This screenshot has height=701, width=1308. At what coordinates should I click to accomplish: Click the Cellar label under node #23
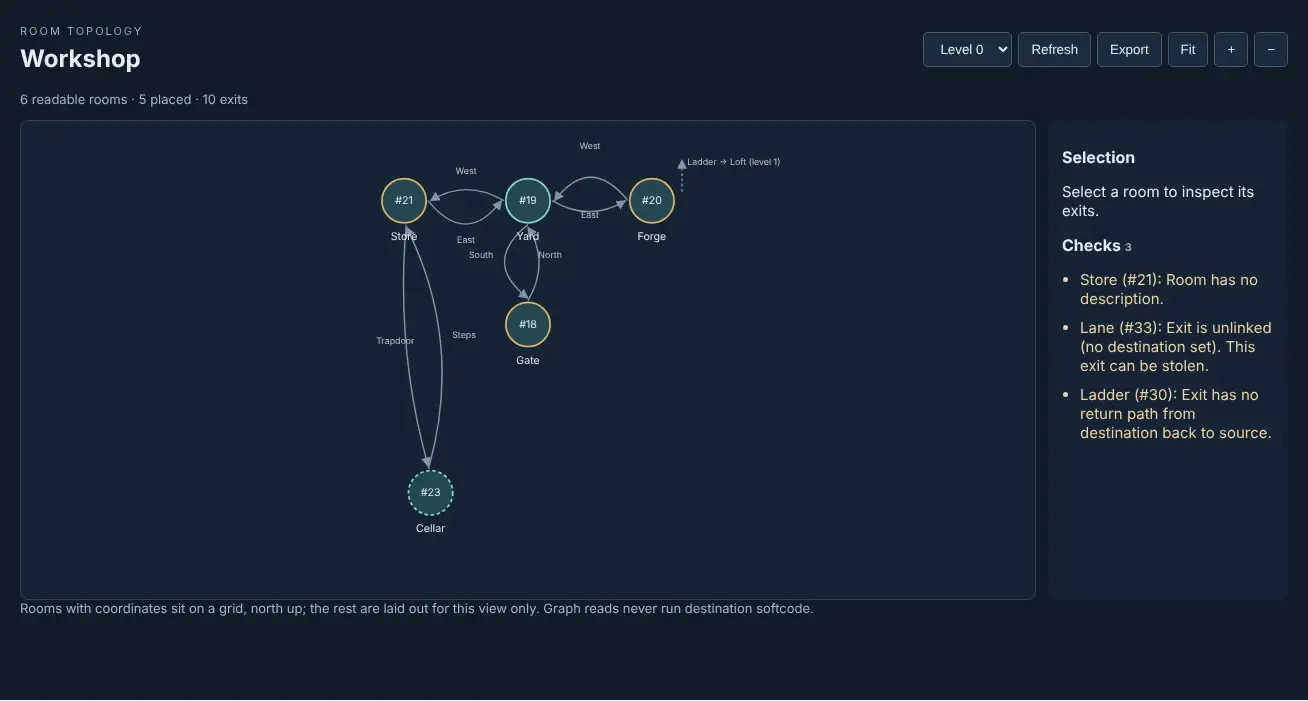coord(431,528)
